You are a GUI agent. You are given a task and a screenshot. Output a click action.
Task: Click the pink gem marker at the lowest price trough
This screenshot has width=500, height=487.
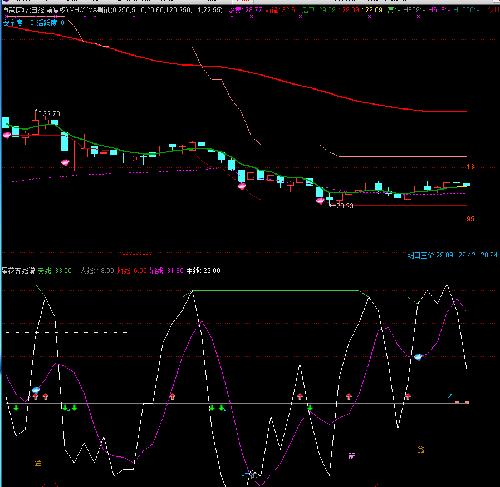pyautogui.click(x=320, y=201)
